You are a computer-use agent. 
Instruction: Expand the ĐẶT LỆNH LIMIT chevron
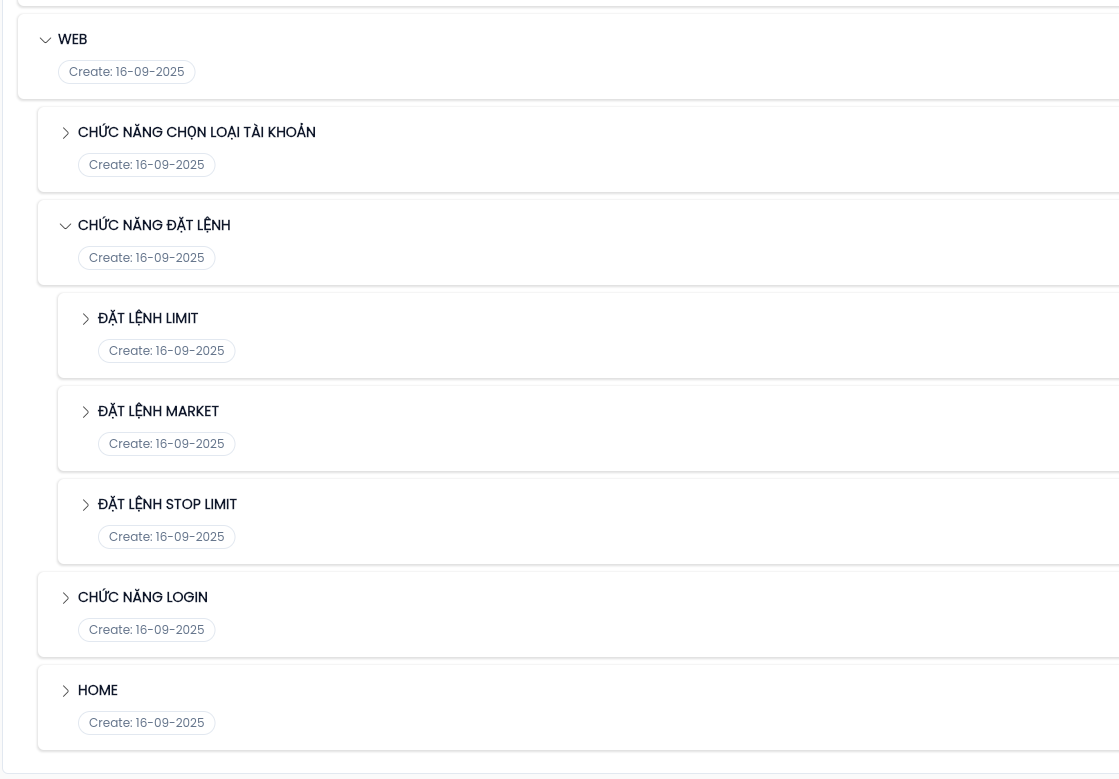pyautogui.click(x=86, y=319)
